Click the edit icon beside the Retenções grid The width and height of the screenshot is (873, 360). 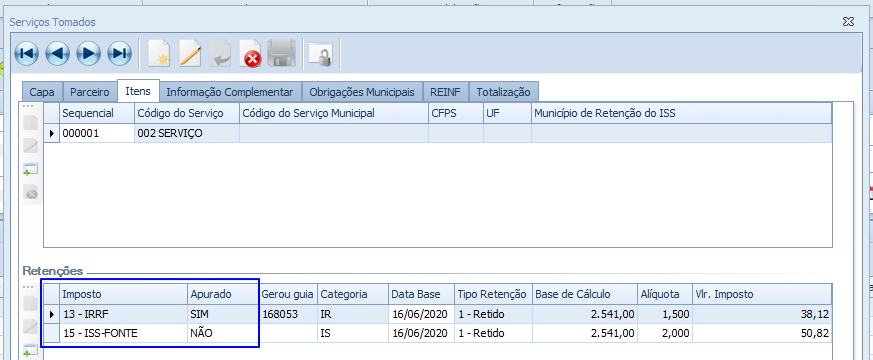pos(31,327)
